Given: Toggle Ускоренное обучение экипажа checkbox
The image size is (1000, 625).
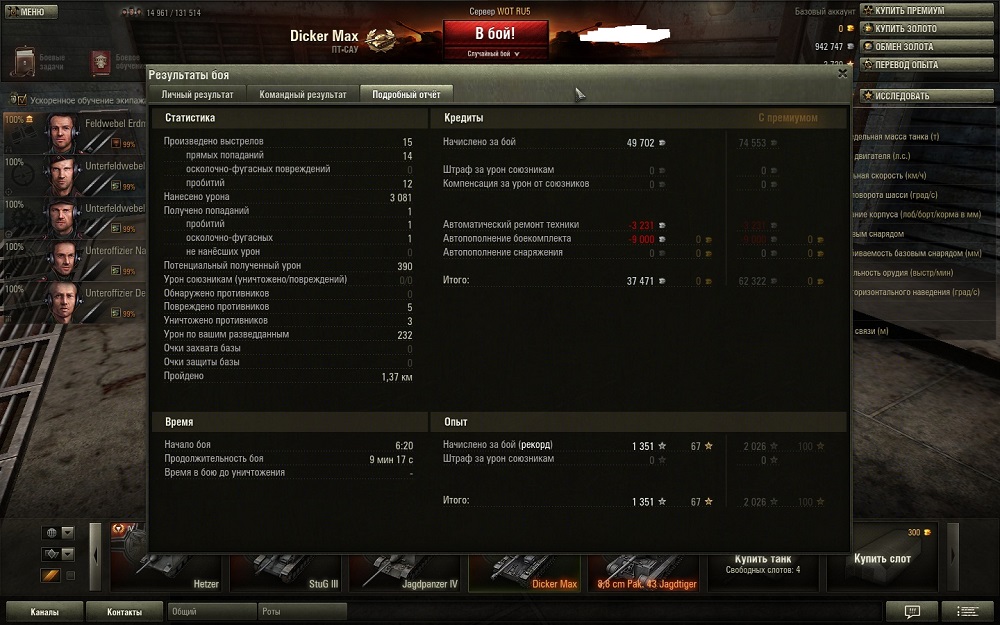Looking at the screenshot, I should coord(22,100).
